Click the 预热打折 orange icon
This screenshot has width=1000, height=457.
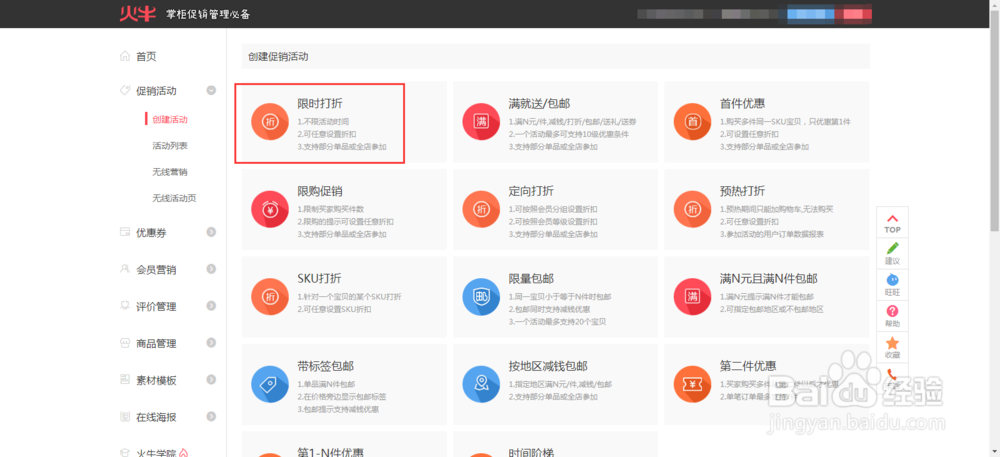coord(693,209)
